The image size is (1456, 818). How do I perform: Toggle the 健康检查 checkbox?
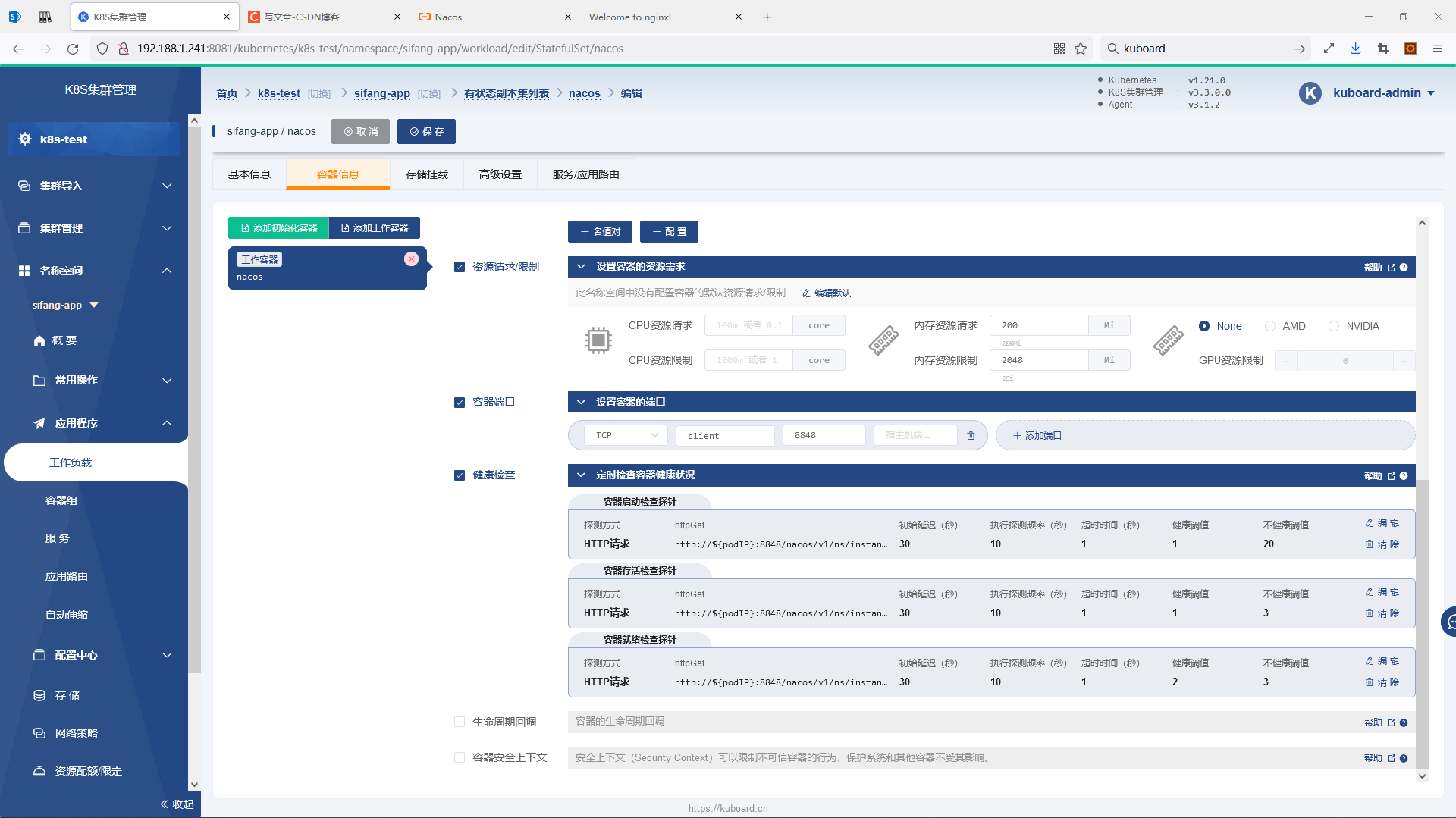459,475
